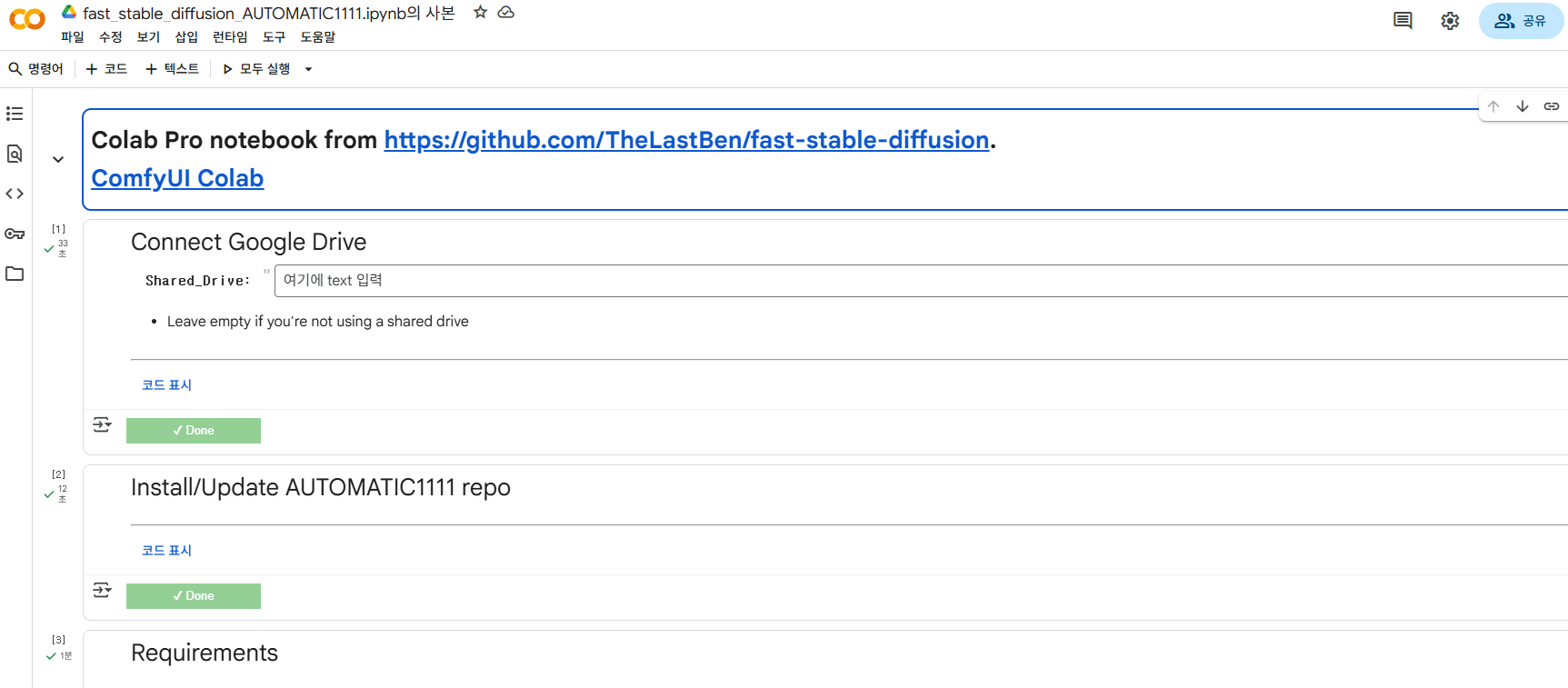The height and width of the screenshot is (688, 1568).
Task: Add a code cell with + 코드
Action: pos(106,69)
